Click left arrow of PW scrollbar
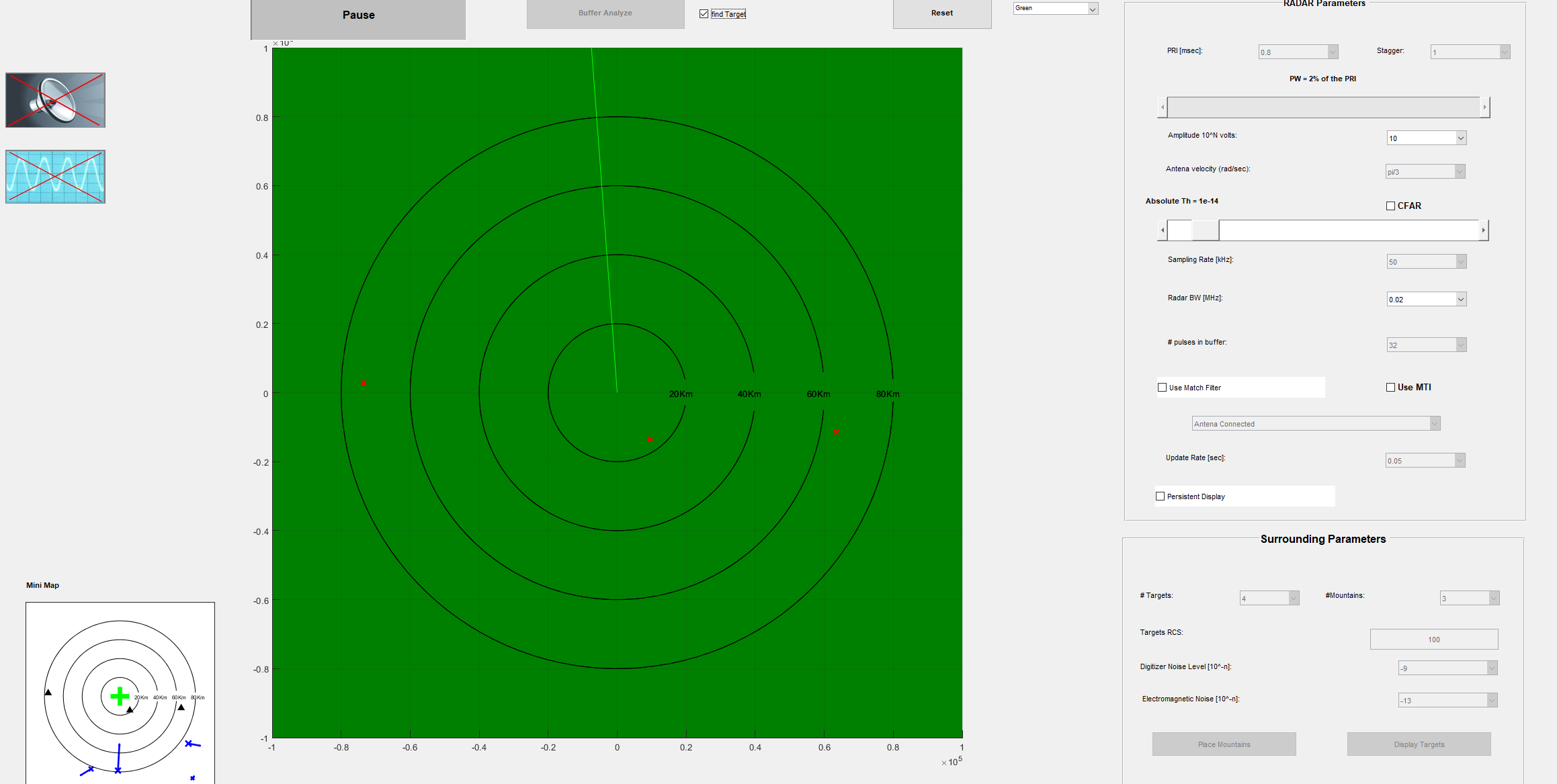Screen dimensions: 1557x784 pyautogui.click(x=1163, y=107)
